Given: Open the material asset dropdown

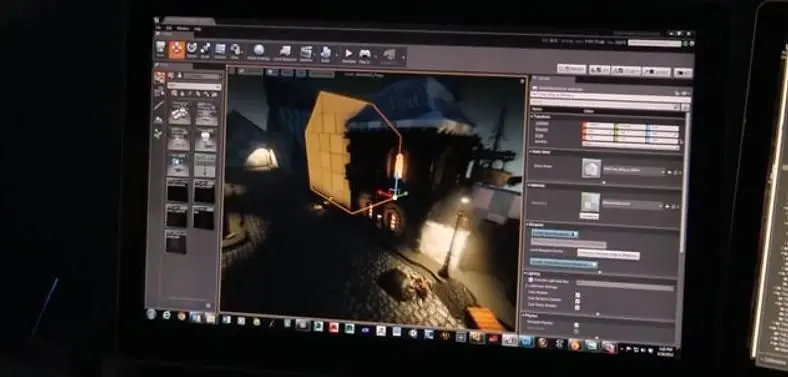Looking at the screenshot, I should tap(632, 205).
